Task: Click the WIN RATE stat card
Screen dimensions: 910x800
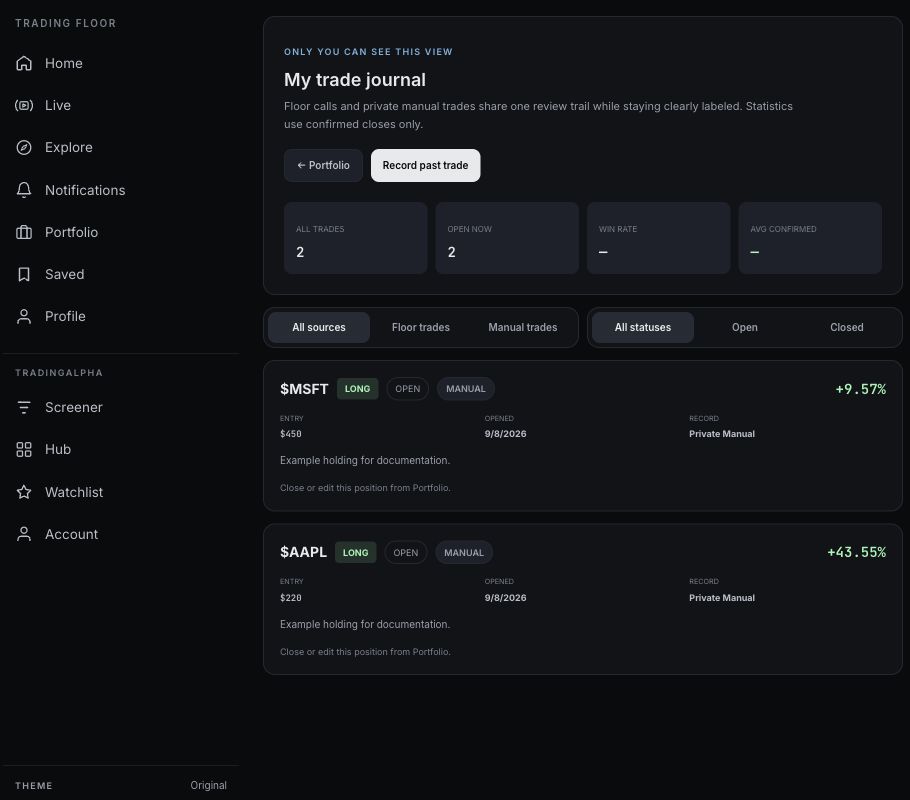Action: (x=659, y=238)
